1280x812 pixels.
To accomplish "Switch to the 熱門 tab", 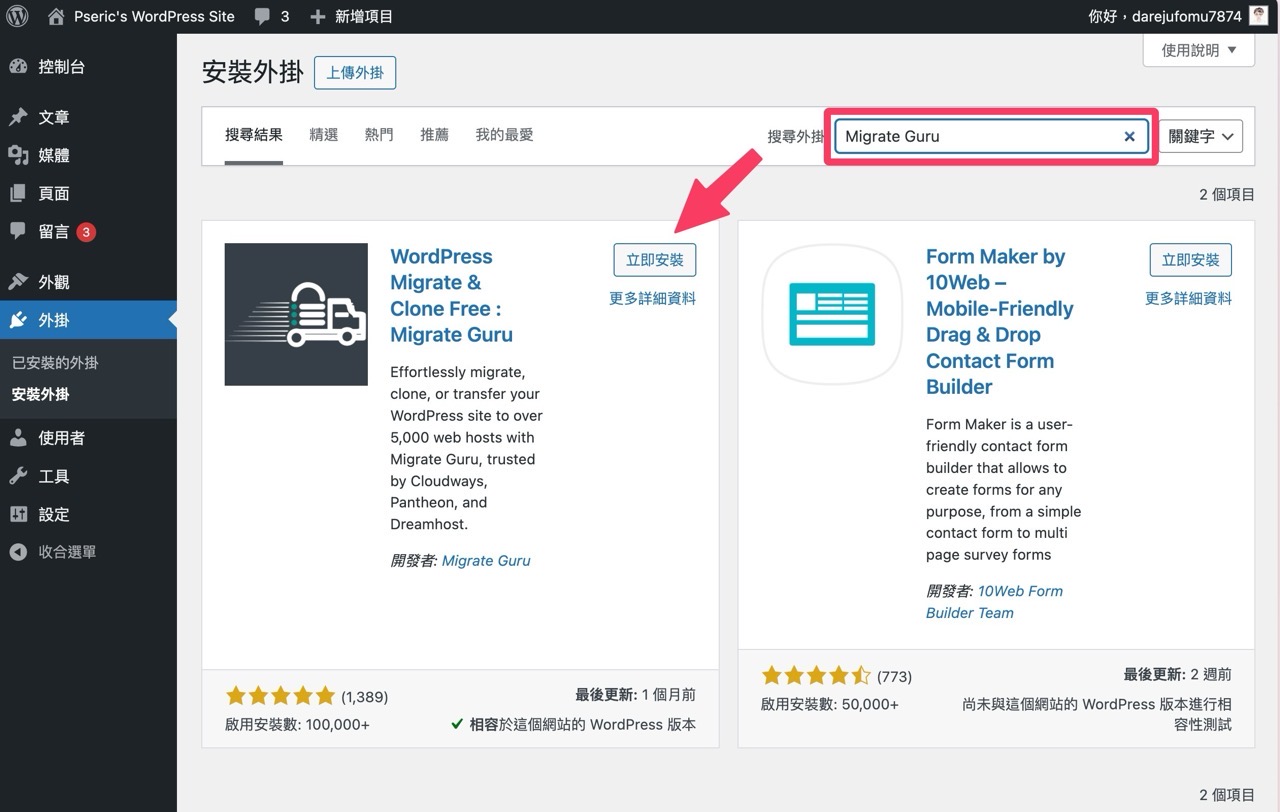I will click(x=379, y=135).
